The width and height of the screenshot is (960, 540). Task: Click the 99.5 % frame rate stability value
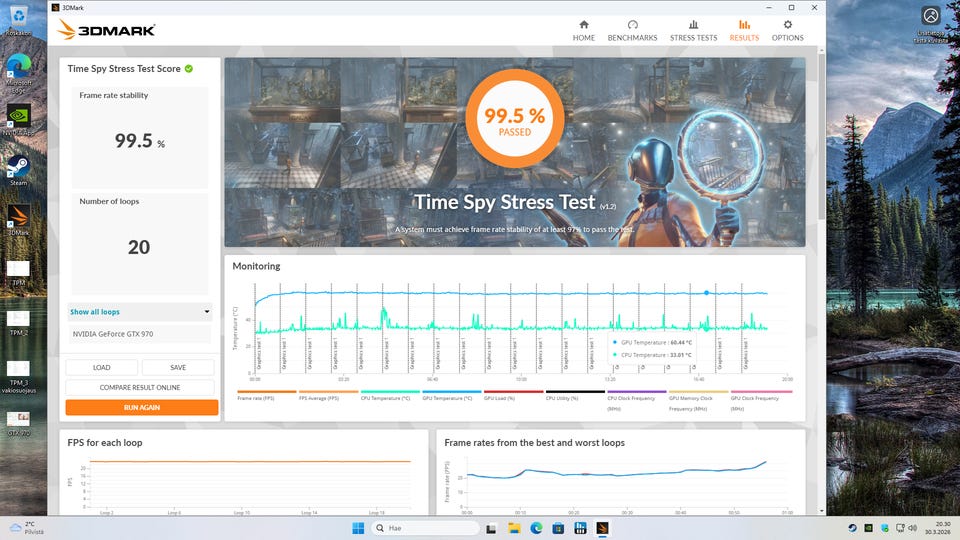pyautogui.click(x=140, y=141)
